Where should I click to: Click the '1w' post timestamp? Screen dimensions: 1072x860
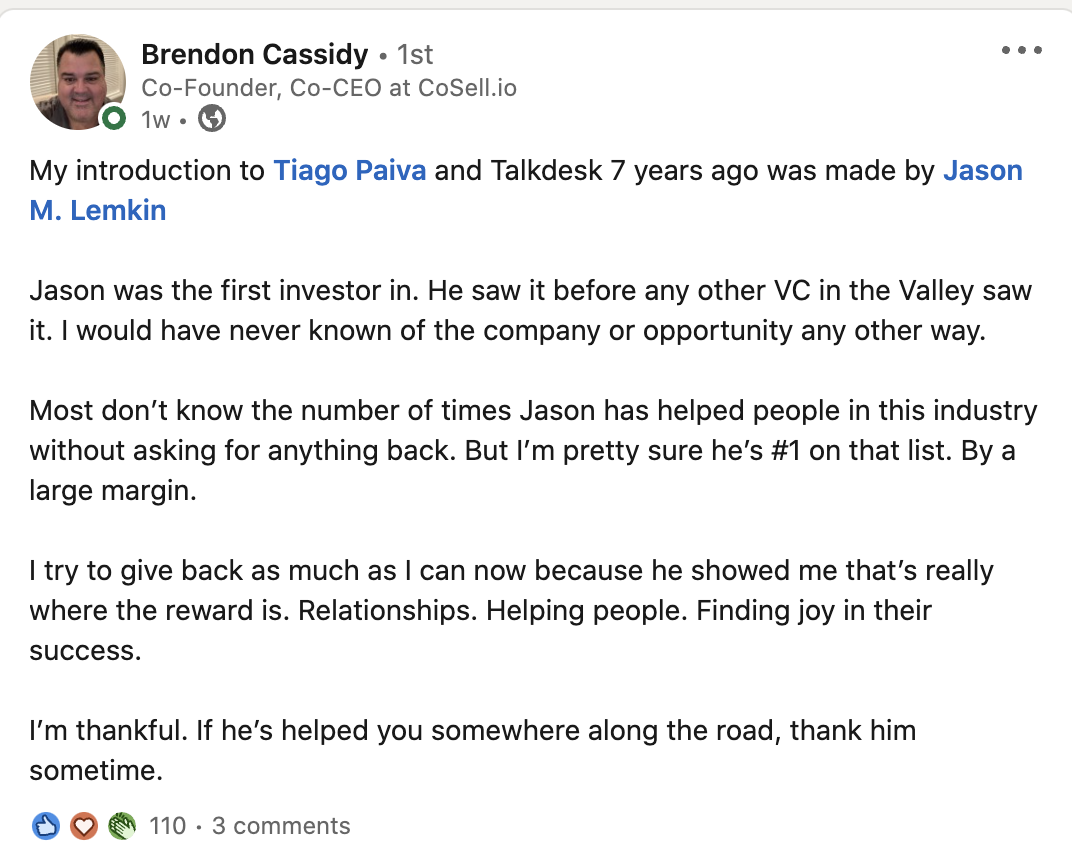155,120
